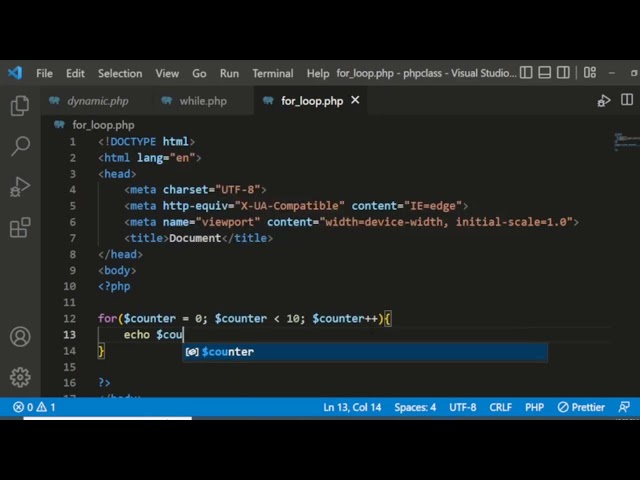Viewport: 640px width, 480px height.
Task: Split the editor to the right
Action: 627,100
